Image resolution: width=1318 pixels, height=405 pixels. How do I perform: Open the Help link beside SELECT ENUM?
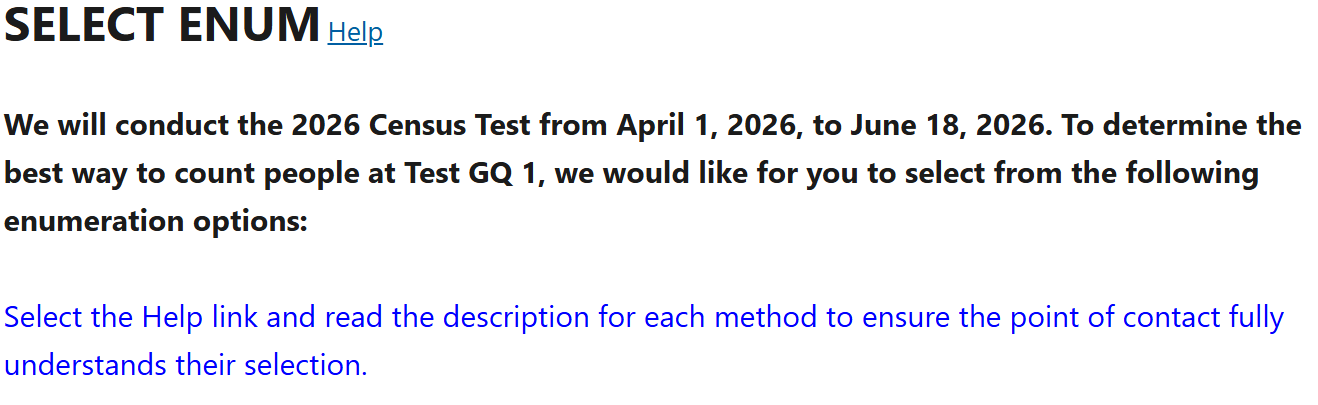[355, 32]
